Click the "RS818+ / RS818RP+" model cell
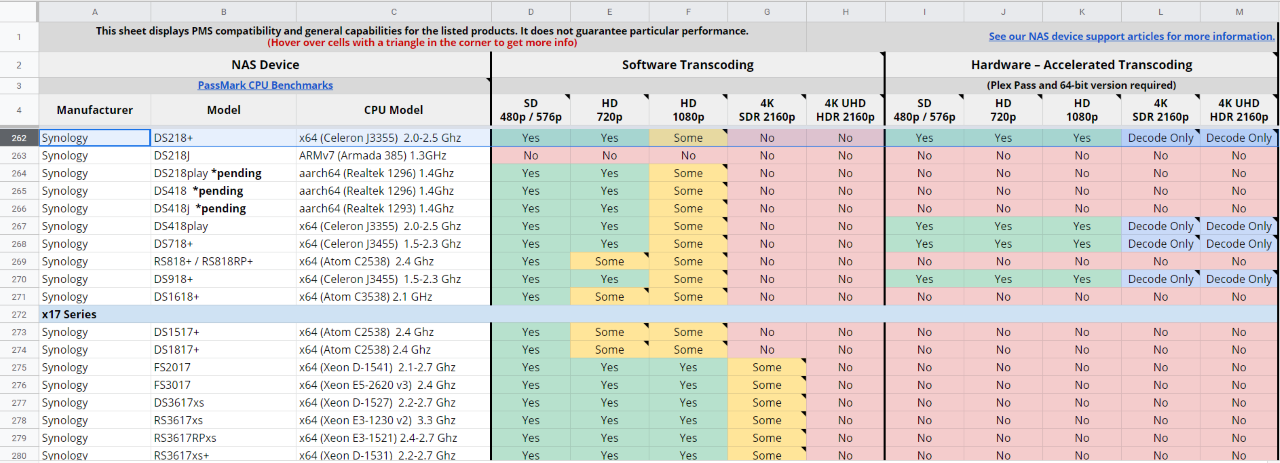This screenshot has width=1280, height=463. pos(223,261)
